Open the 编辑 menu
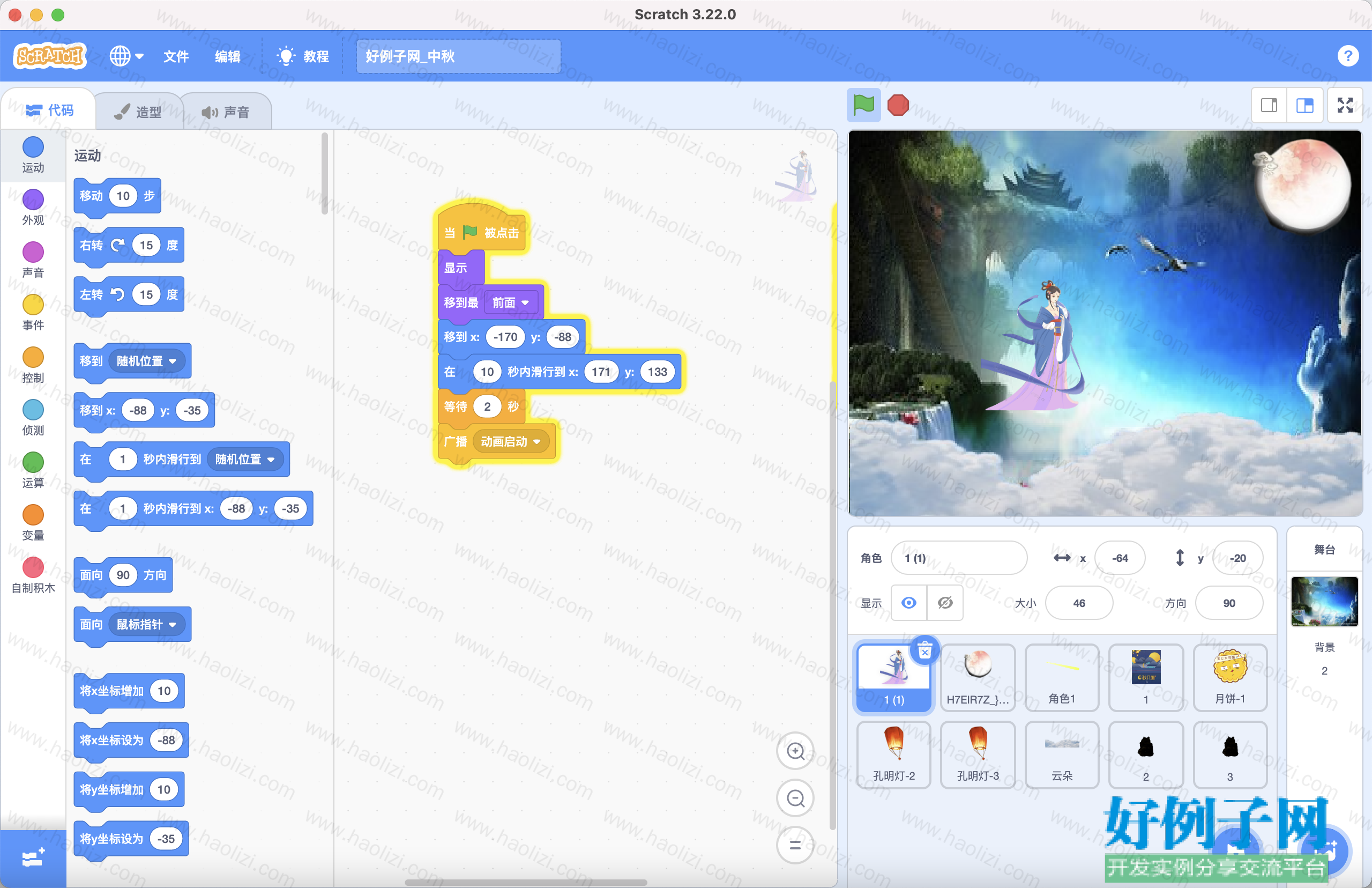Viewport: 1372px width, 888px height. 228,56
